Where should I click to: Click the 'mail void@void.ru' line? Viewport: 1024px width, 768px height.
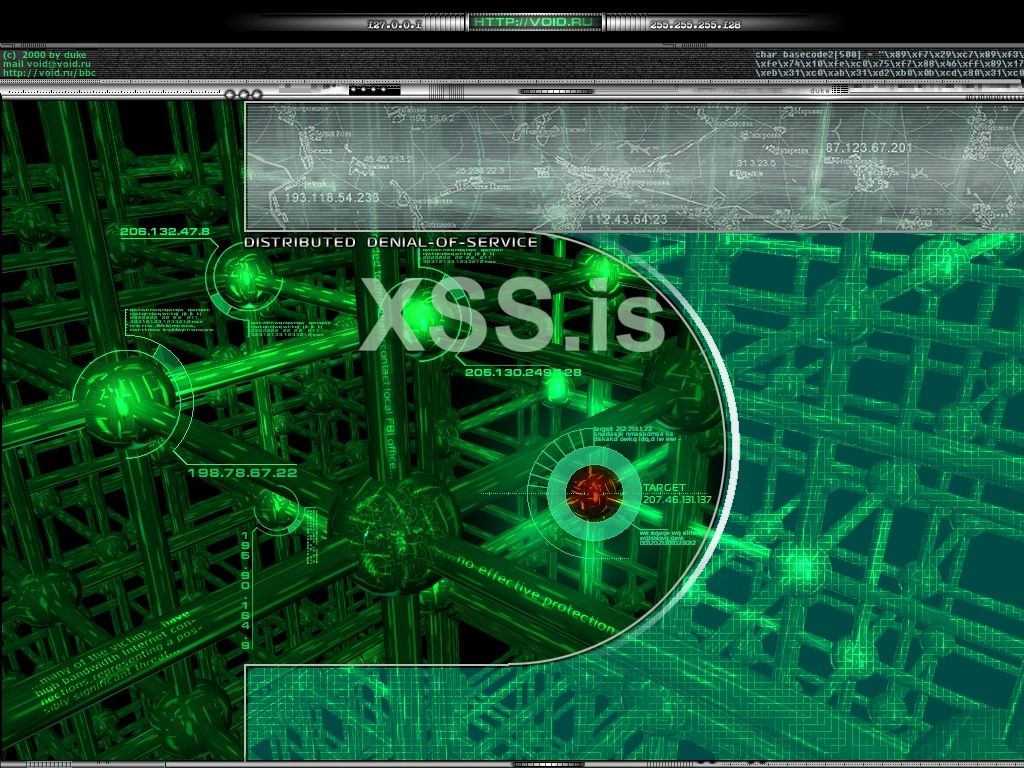tap(46, 64)
